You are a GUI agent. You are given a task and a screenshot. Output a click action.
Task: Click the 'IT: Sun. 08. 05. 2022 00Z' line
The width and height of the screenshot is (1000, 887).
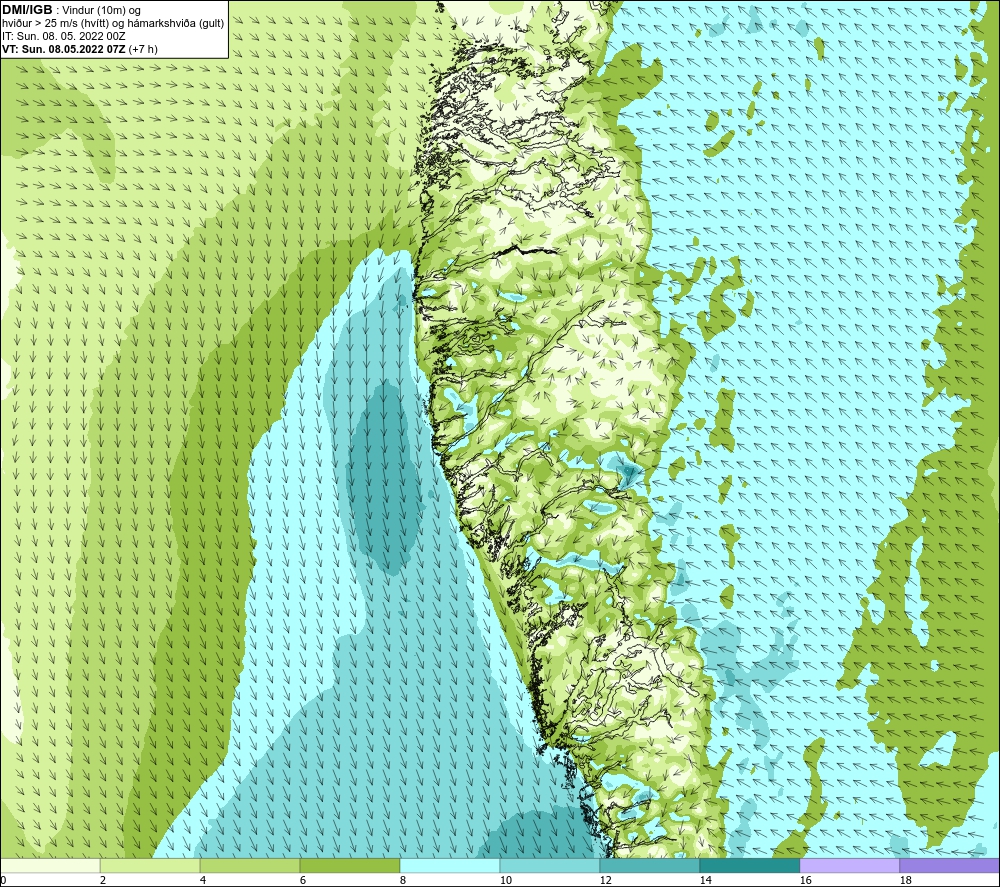[64, 36]
